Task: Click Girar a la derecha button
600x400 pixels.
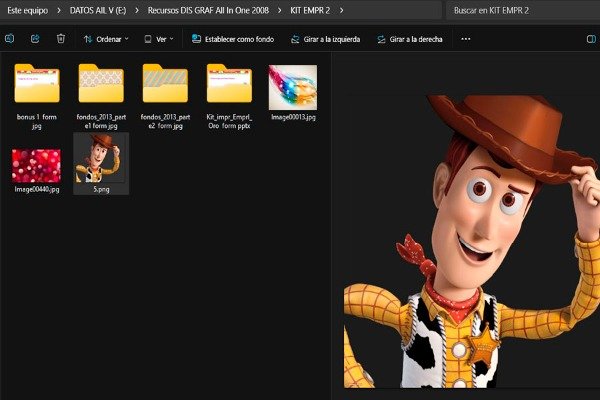Action: point(410,39)
